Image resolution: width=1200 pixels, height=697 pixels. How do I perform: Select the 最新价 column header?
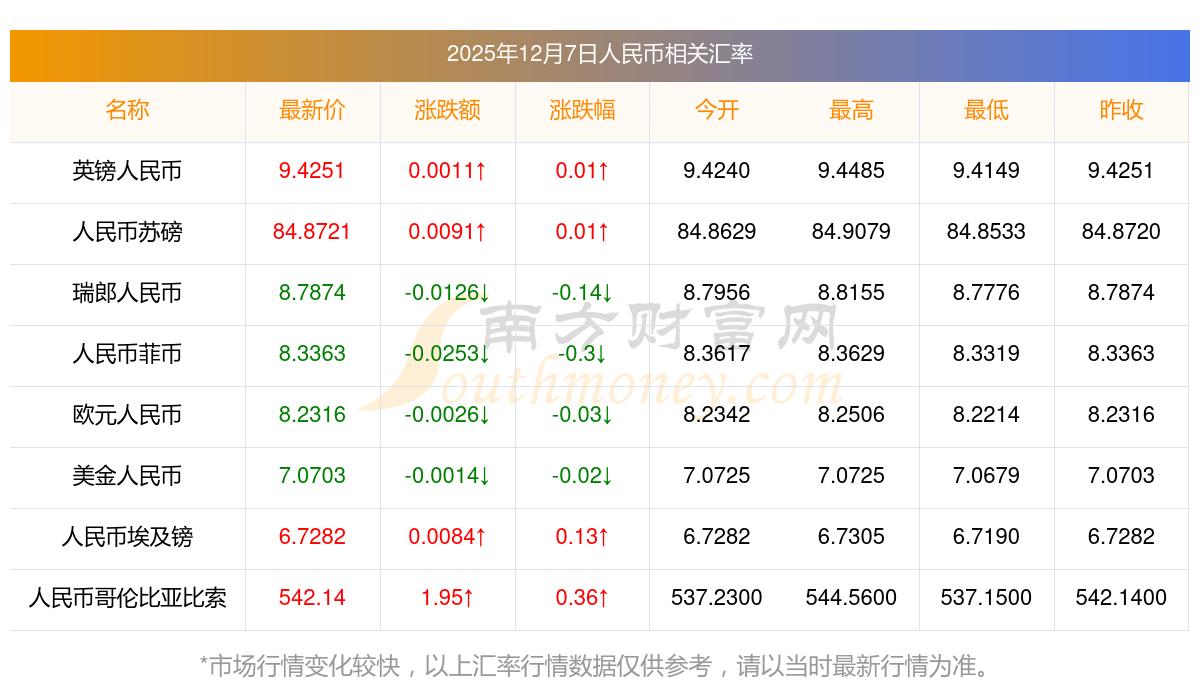[312, 110]
